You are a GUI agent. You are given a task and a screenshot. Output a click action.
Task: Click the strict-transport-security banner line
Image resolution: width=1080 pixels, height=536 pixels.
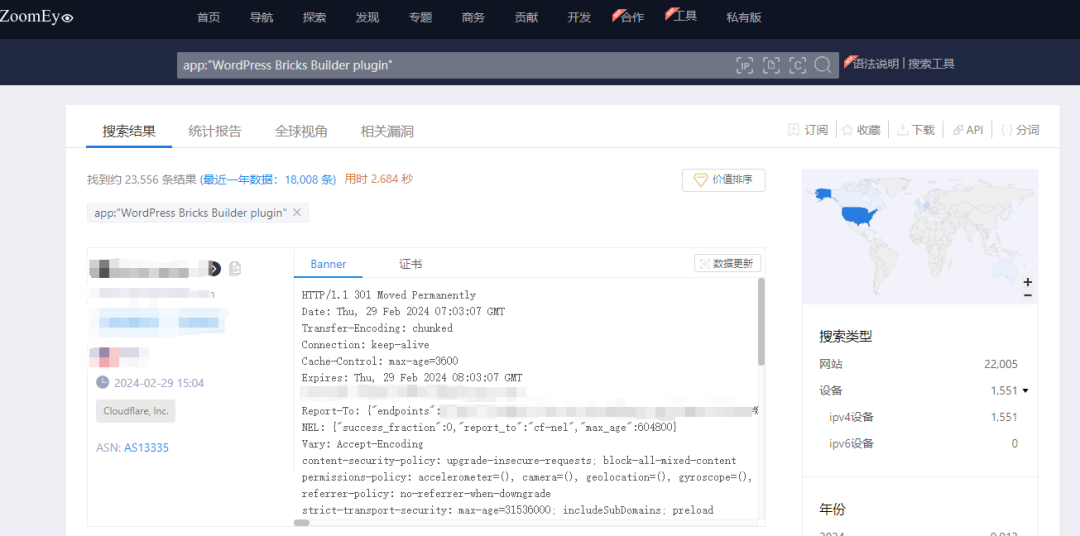tap(508, 510)
